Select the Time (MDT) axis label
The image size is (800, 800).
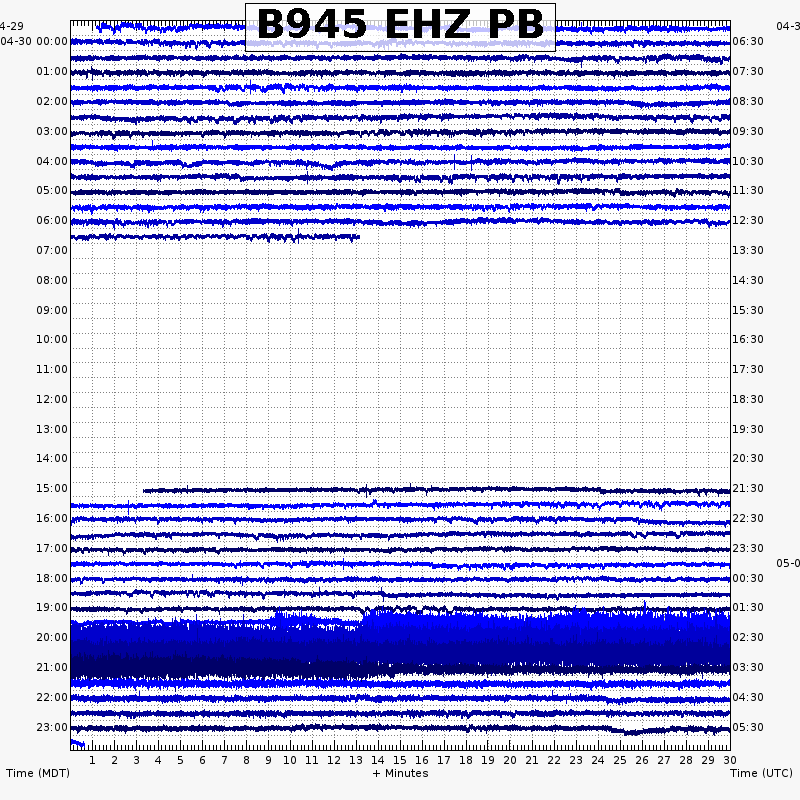click(x=38, y=773)
